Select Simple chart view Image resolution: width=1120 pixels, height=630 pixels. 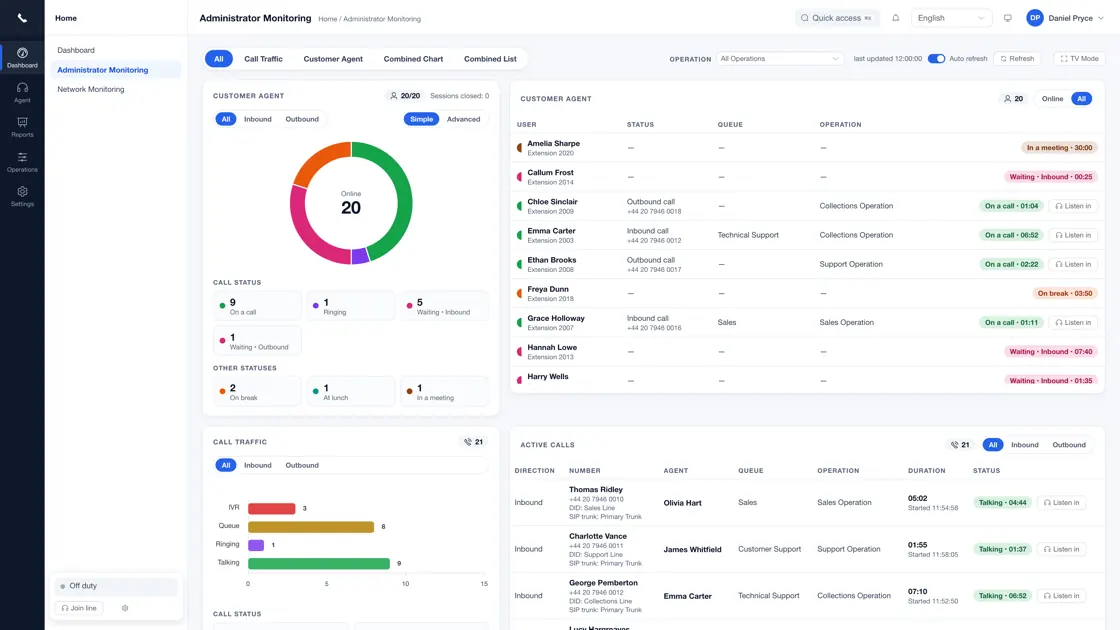click(x=421, y=119)
